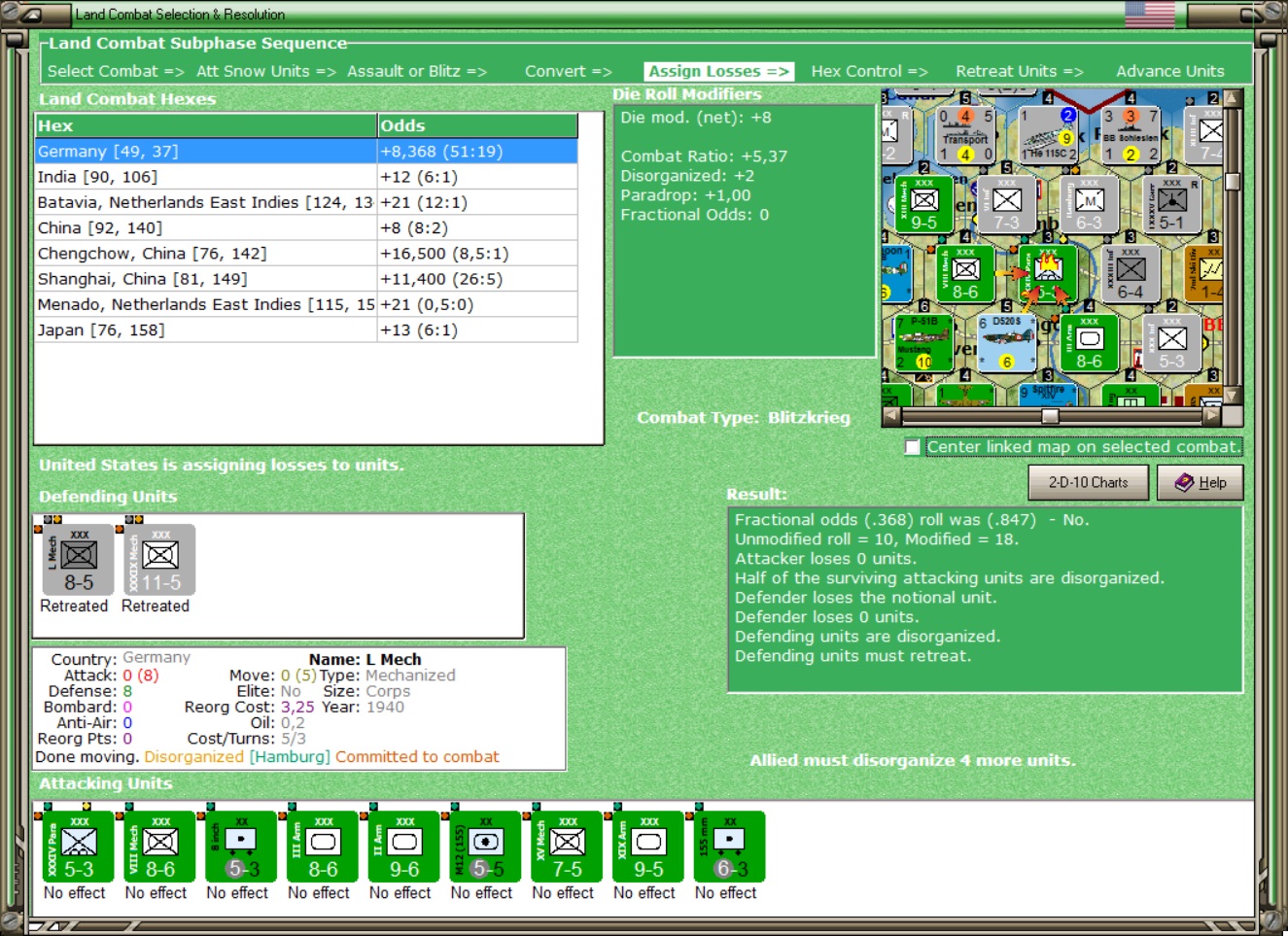Go to Select Combat subphase

click(115, 71)
